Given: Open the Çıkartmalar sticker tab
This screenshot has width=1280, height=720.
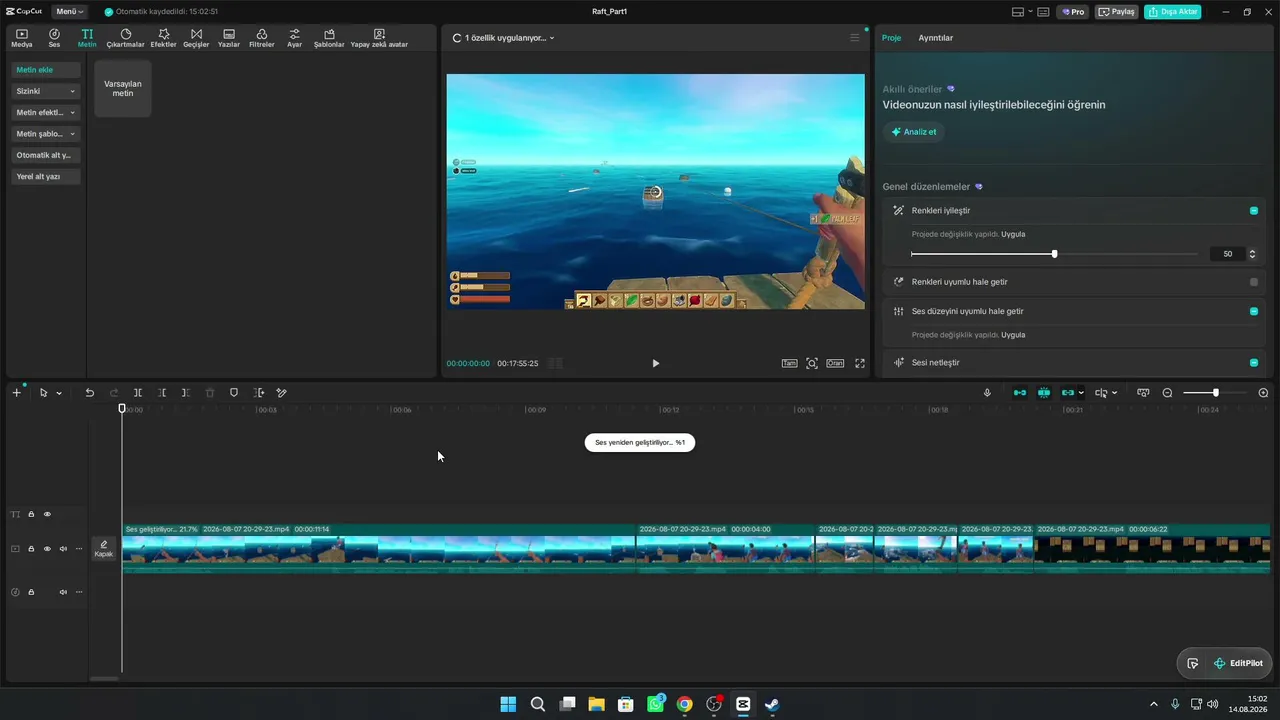Looking at the screenshot, I should 126,38.
